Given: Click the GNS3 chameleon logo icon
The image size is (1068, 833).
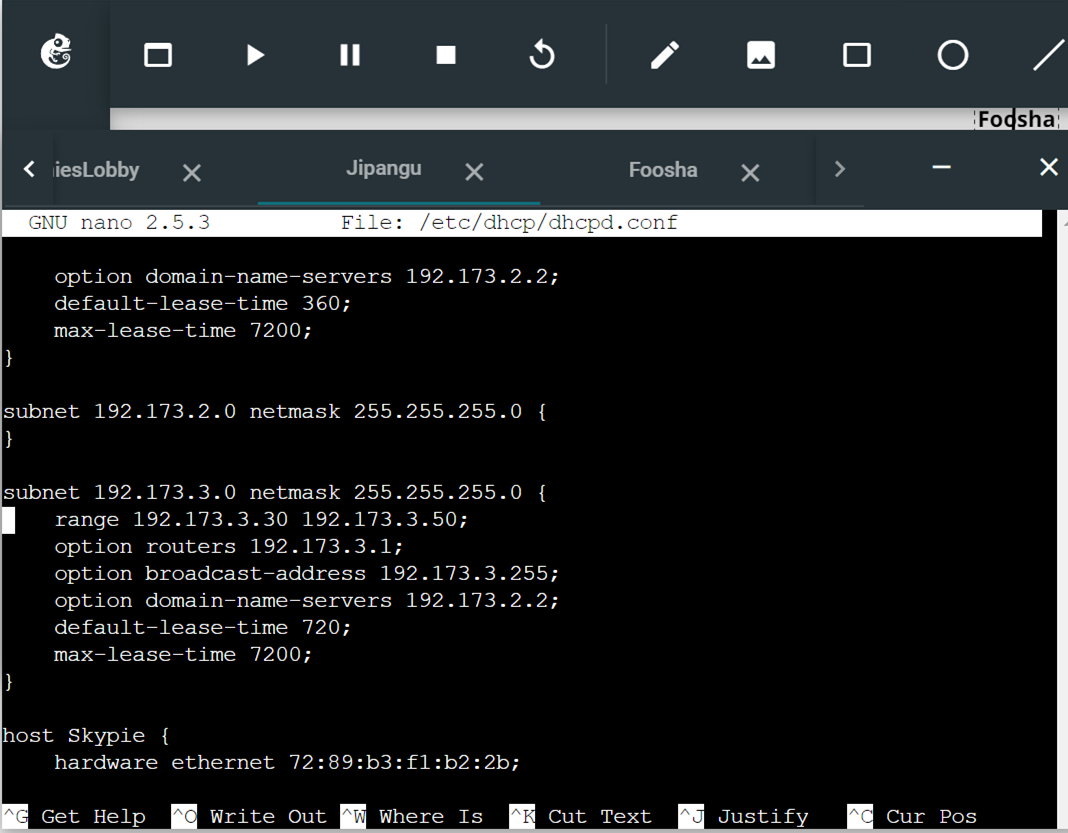Looking at the screenshot, I should point(56,52).
